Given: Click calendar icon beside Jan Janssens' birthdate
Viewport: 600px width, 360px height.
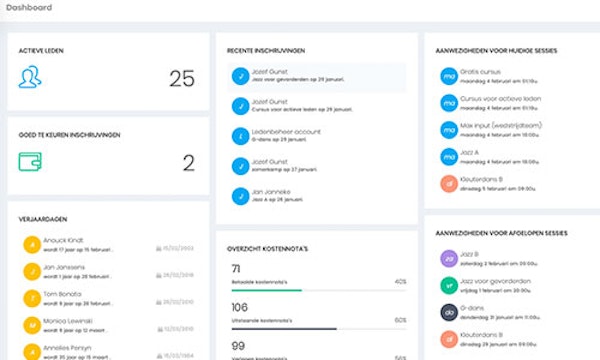Looking at the screenshot, I should pyautogui.click(x=158, y=275).
